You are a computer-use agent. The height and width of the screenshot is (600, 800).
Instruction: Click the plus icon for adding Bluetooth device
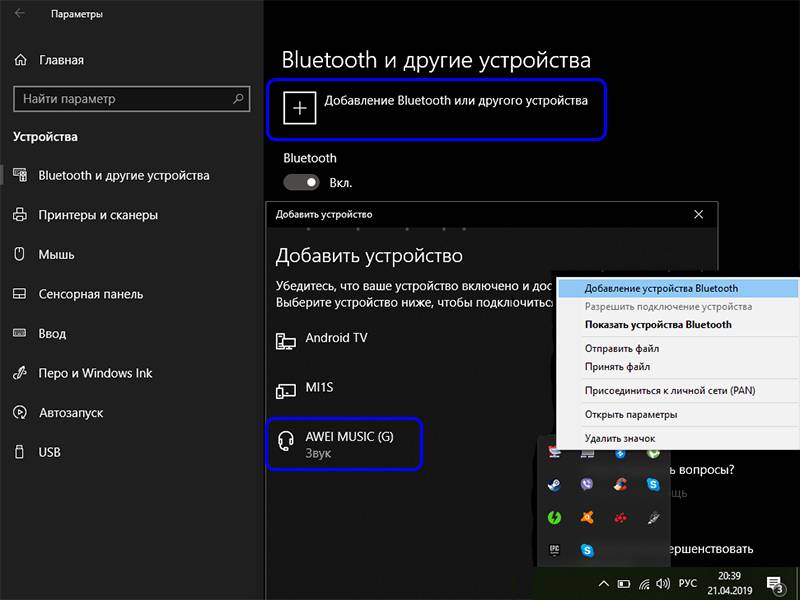pos(299,108)
